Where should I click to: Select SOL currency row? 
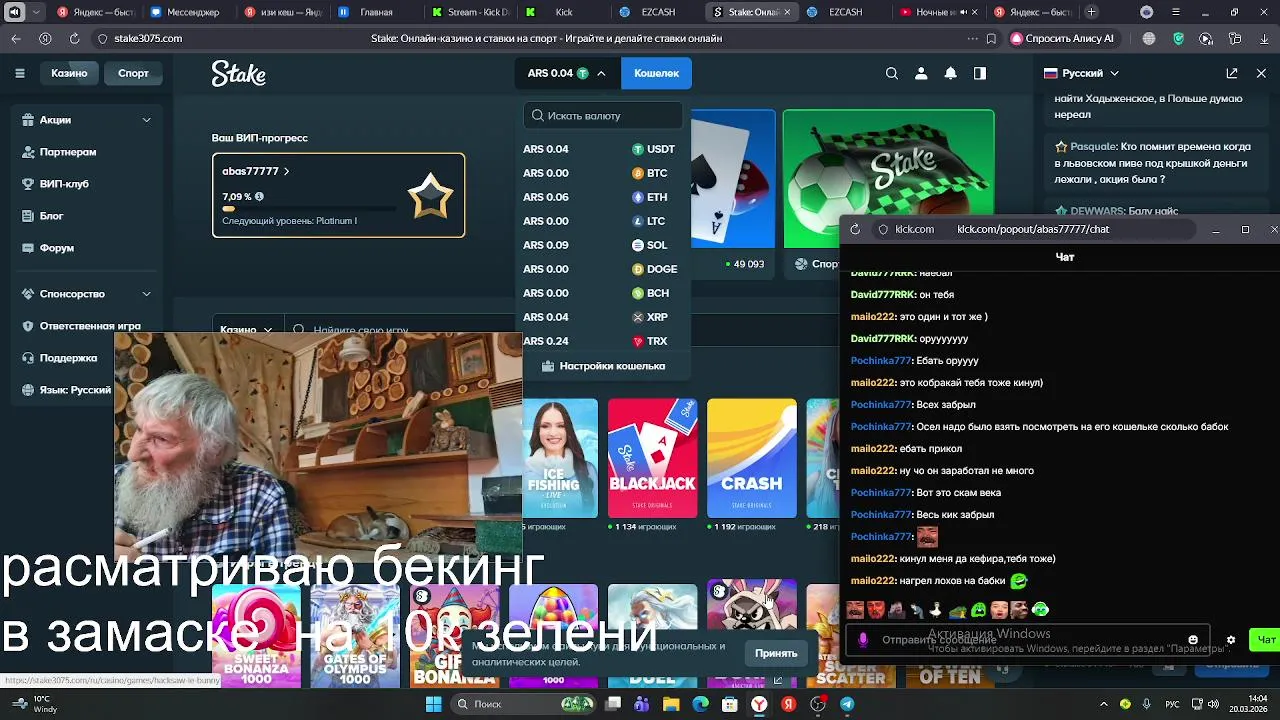603,245
